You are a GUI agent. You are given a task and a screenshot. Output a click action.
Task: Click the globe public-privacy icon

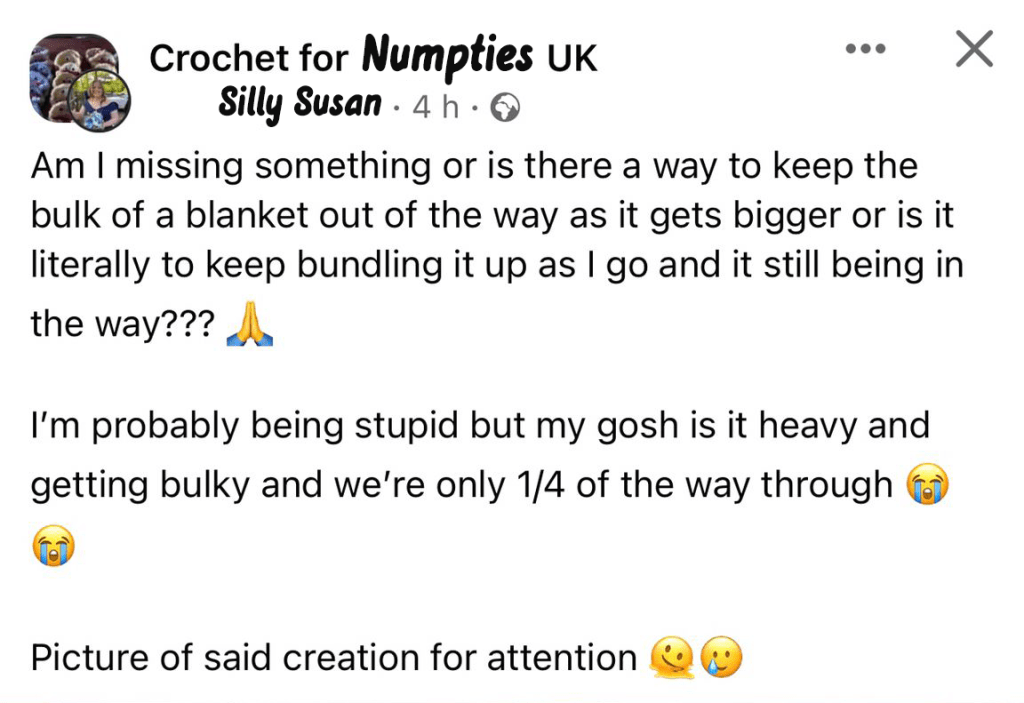[x=507, y=107]
